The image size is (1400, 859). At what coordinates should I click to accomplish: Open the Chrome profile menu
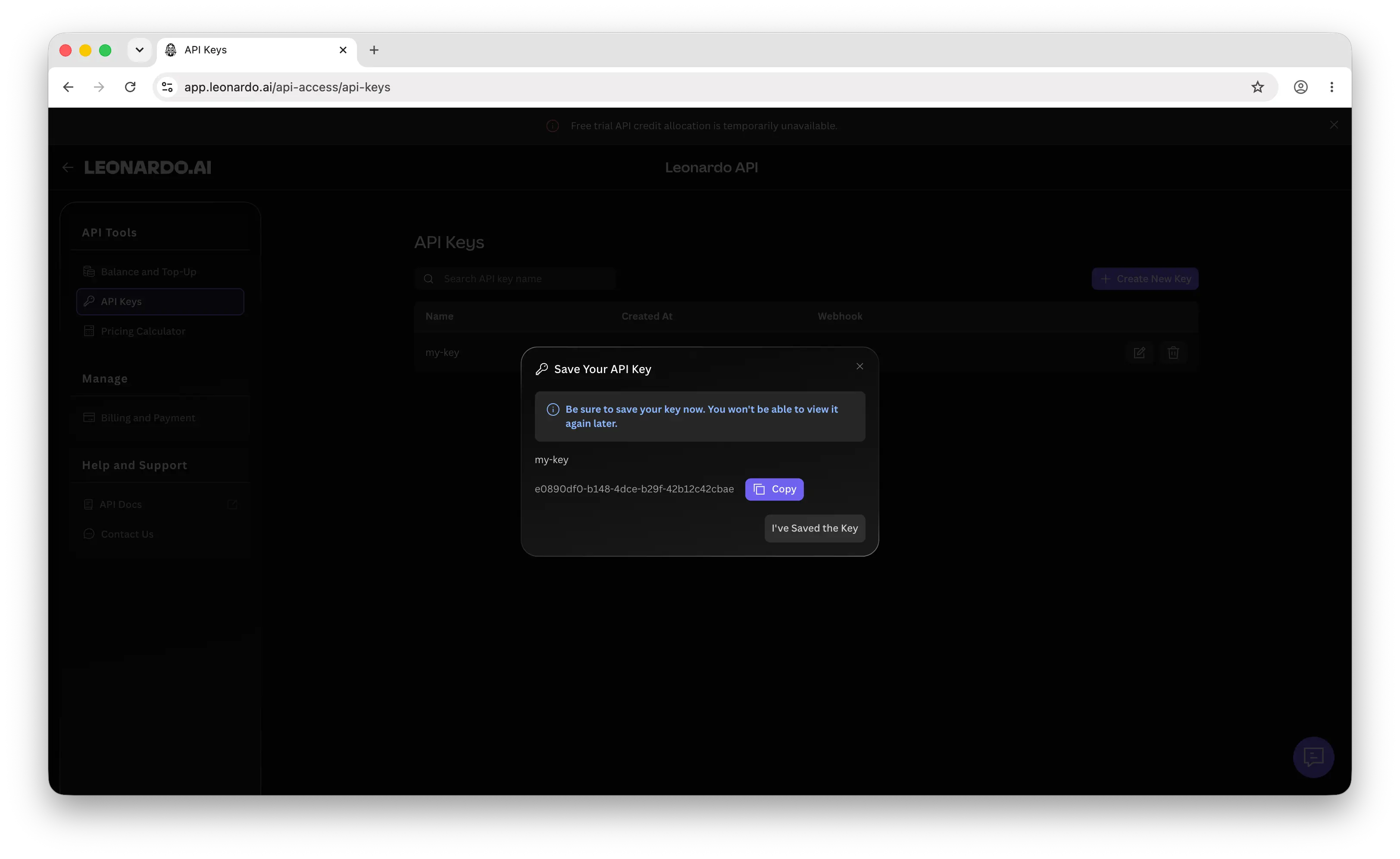[1300, 87]
